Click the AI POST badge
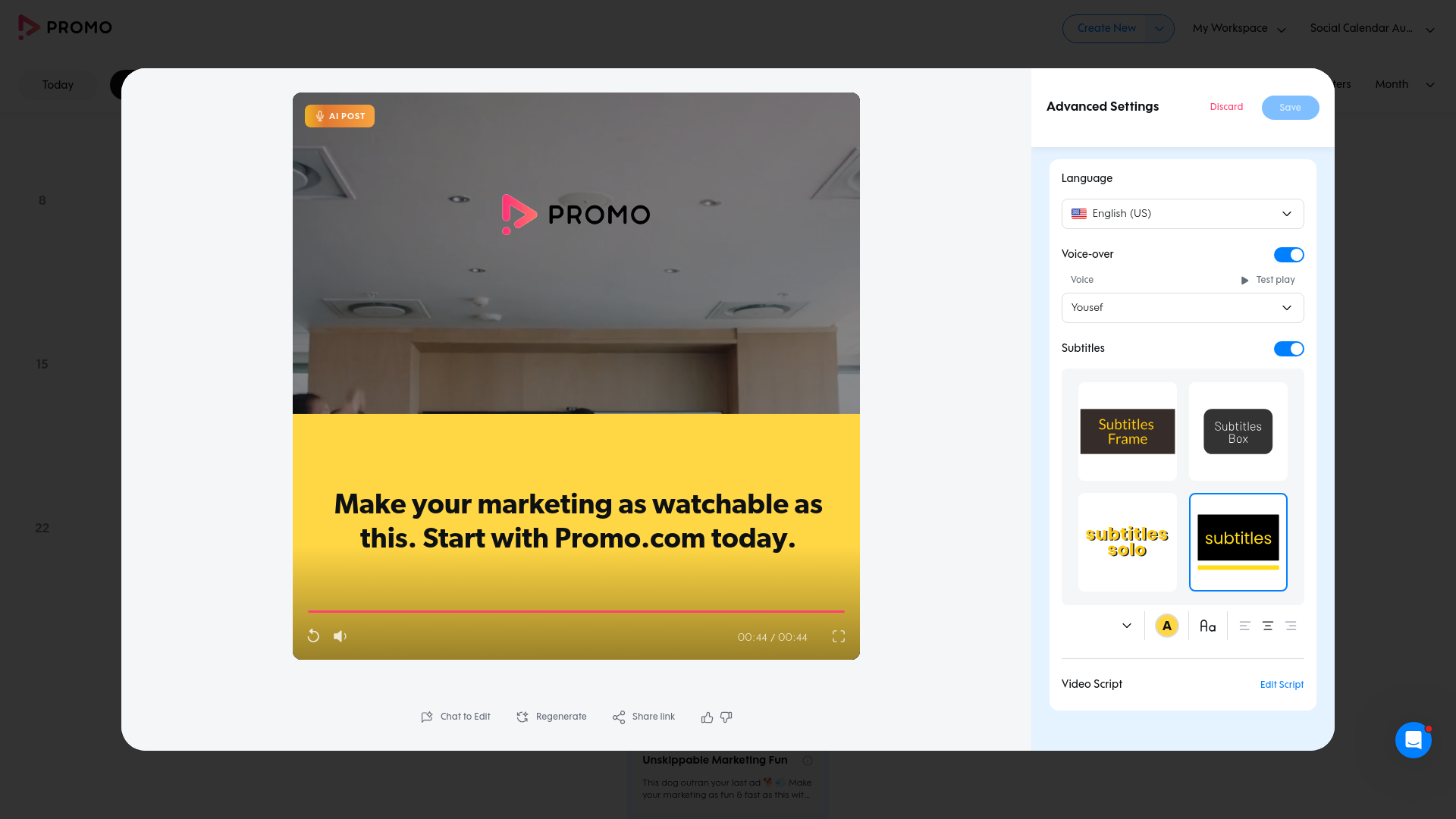This screenshot has height=819, width=1456. [340, 116]
